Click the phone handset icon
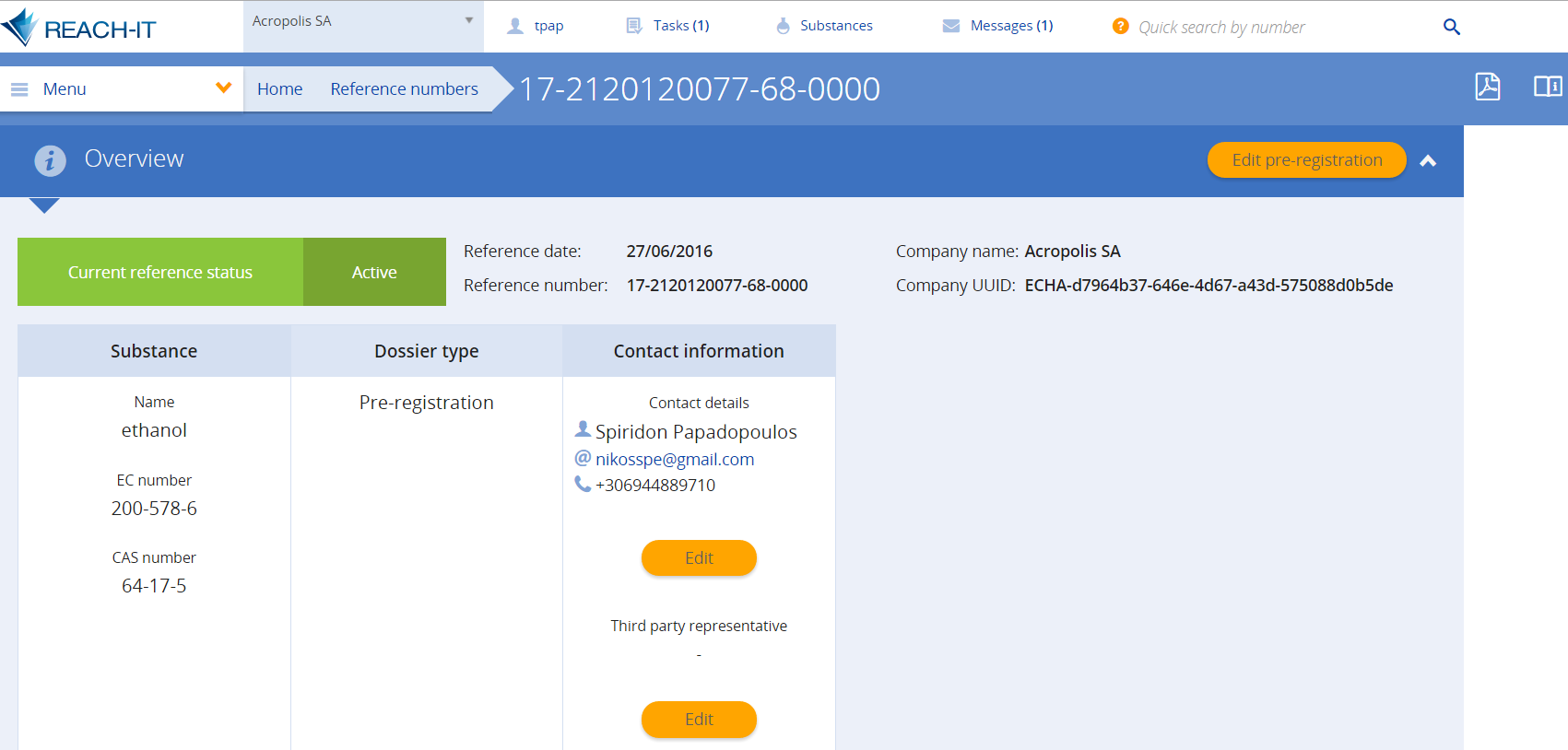 pyautogui.click(x=583, y=484)
